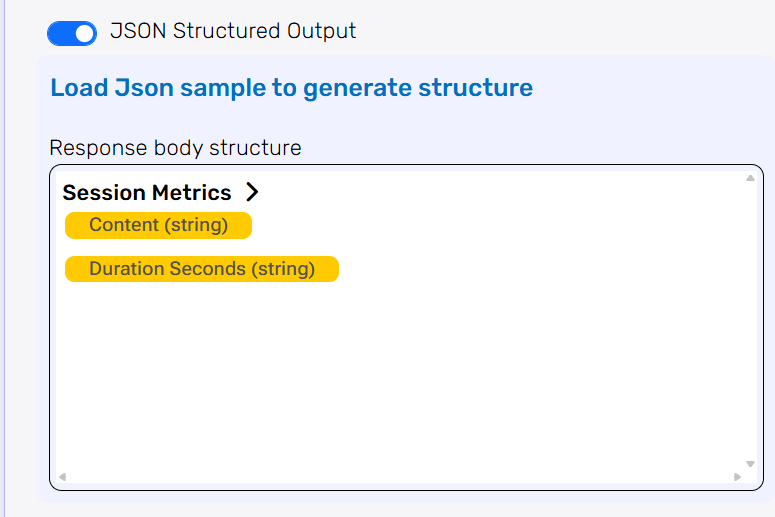
Task: Click the white knob of the JSON toggle
Action: pos(85,33)
